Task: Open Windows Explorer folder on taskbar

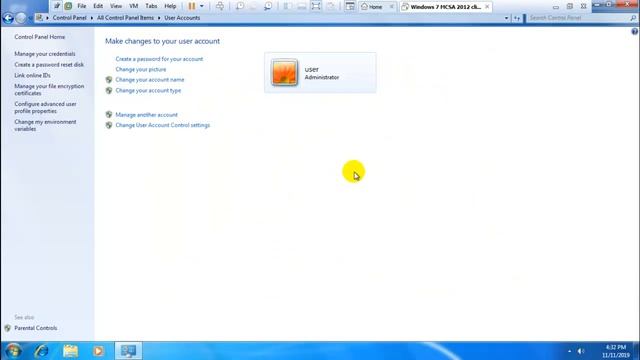Action: tap(70, 351)
